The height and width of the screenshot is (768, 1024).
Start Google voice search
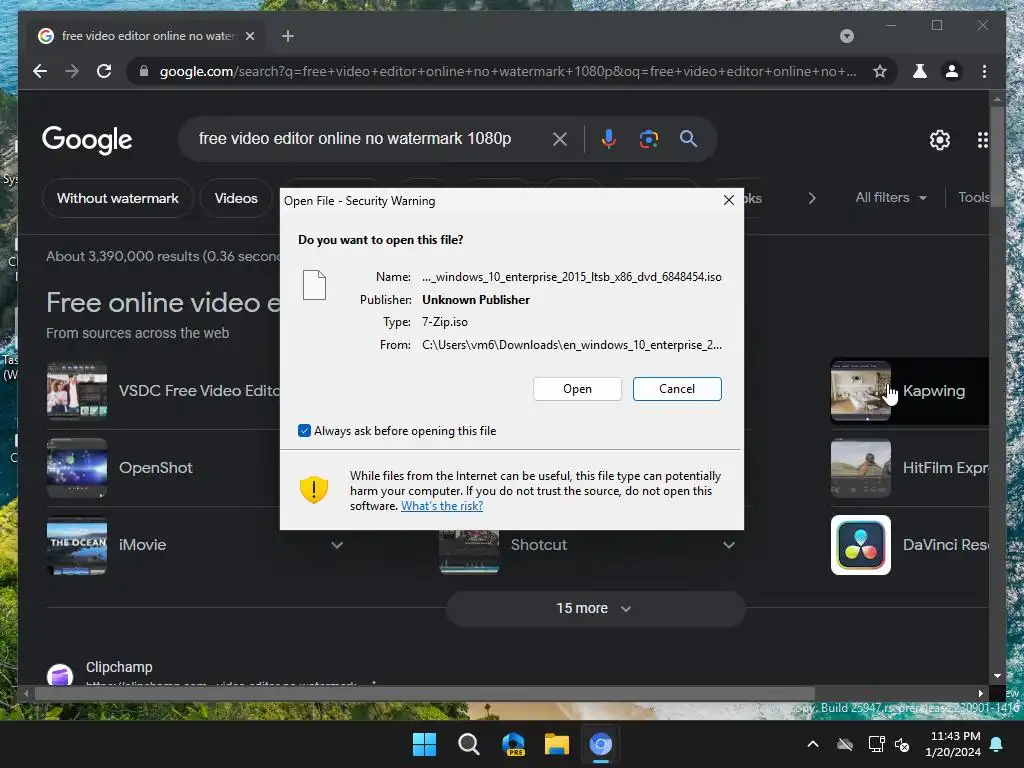(x=609, y=138)
